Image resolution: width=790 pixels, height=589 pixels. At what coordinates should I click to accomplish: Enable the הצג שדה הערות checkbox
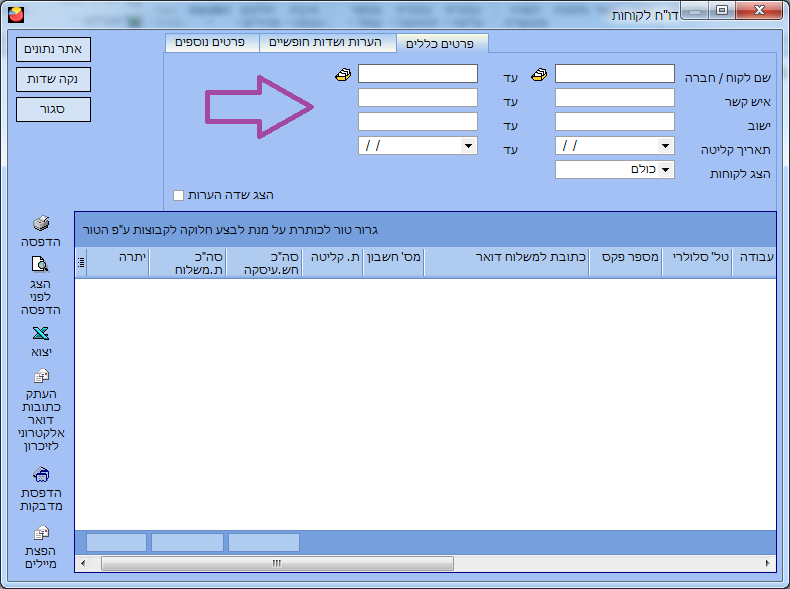(179, 195)
